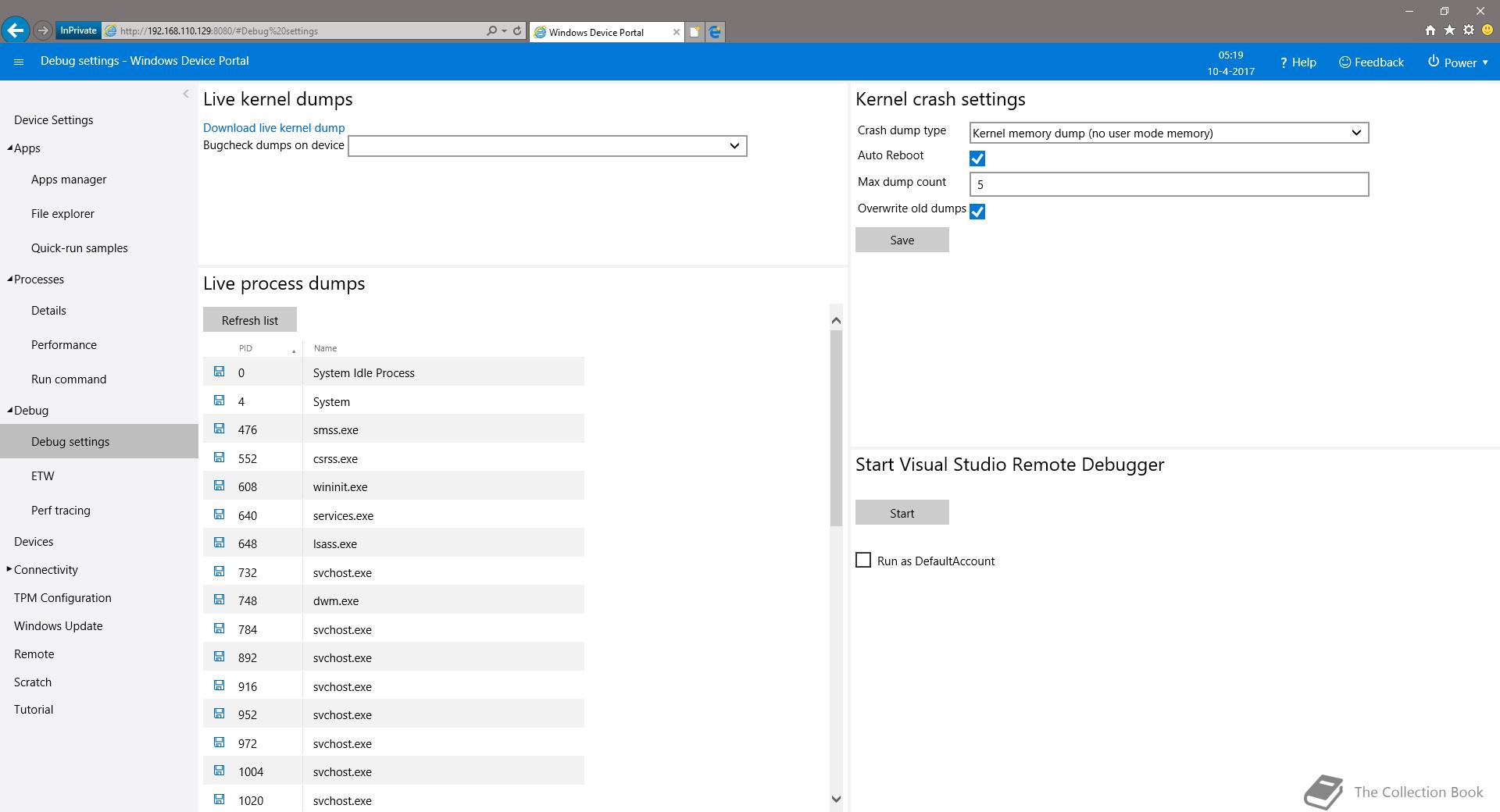This screenshot has width=1500, height=812.
Task: Open Bugcheck dumps on device dropdown
Action: (547, 146)
